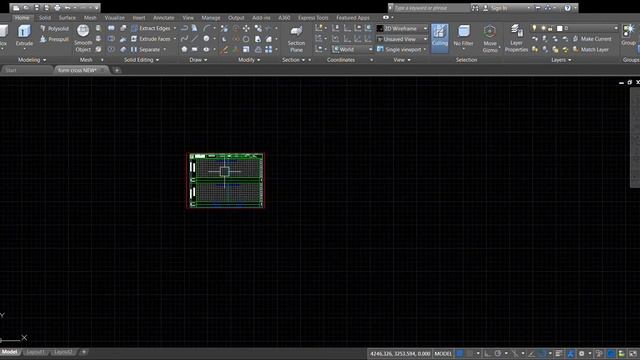Click the undo arrow in quick access toolbar

(67, 8)
